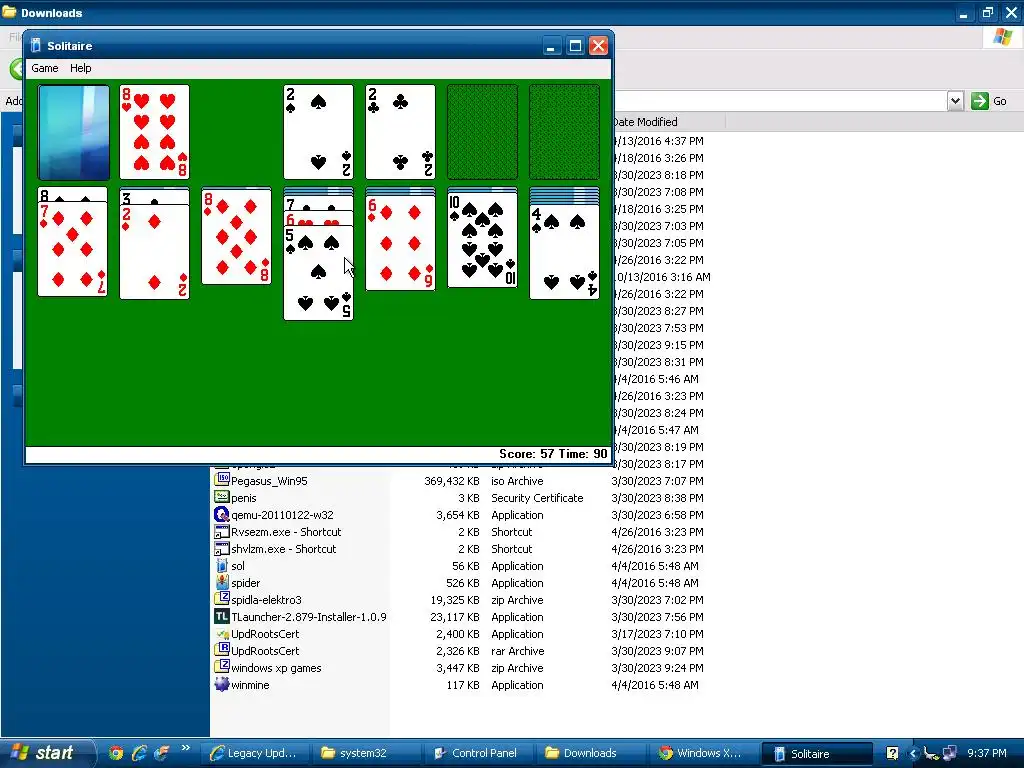This screenshot has height=768, width=1024.
Task: Click the Solitaire title bar icon
Action: [x=36, y=46]
